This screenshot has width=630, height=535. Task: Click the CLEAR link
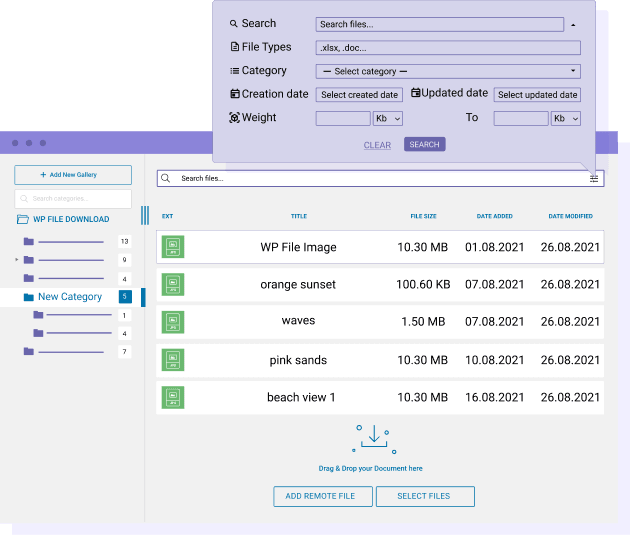(377, 145)
